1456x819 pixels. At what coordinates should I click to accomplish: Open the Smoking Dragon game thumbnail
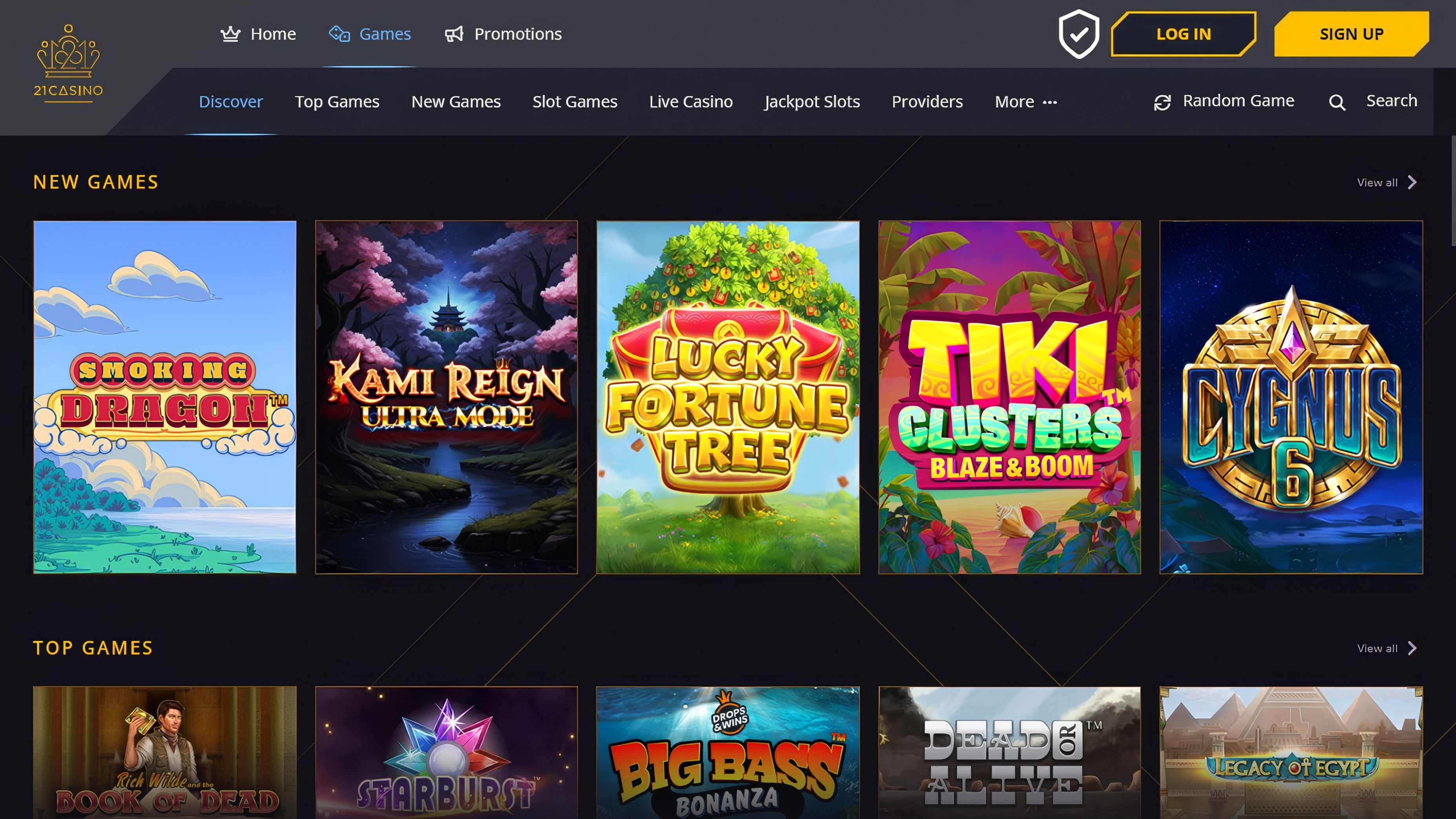click(x=164, y=397)
